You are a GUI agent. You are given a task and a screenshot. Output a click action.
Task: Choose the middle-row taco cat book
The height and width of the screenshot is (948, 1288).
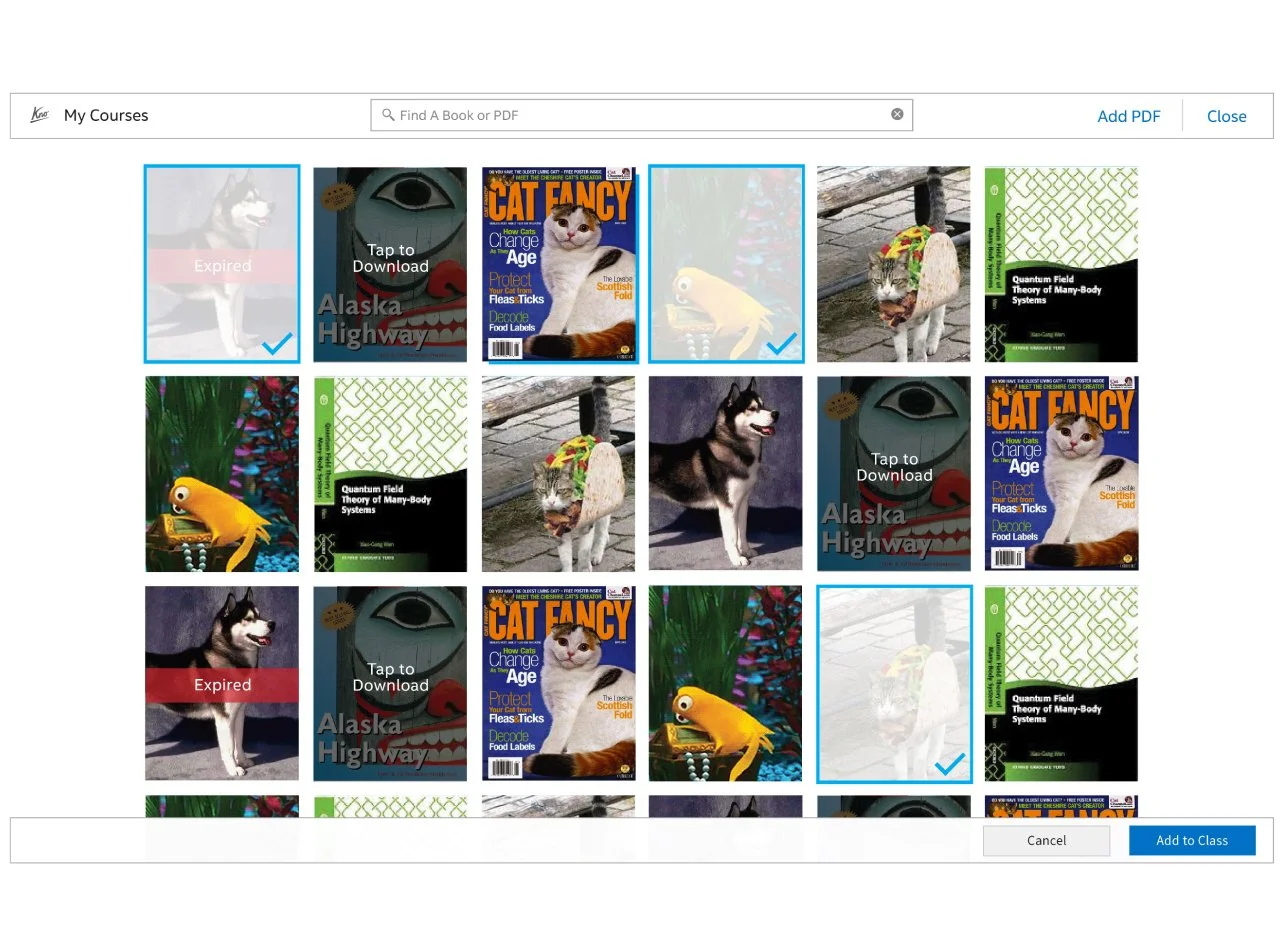pos(559,474)
